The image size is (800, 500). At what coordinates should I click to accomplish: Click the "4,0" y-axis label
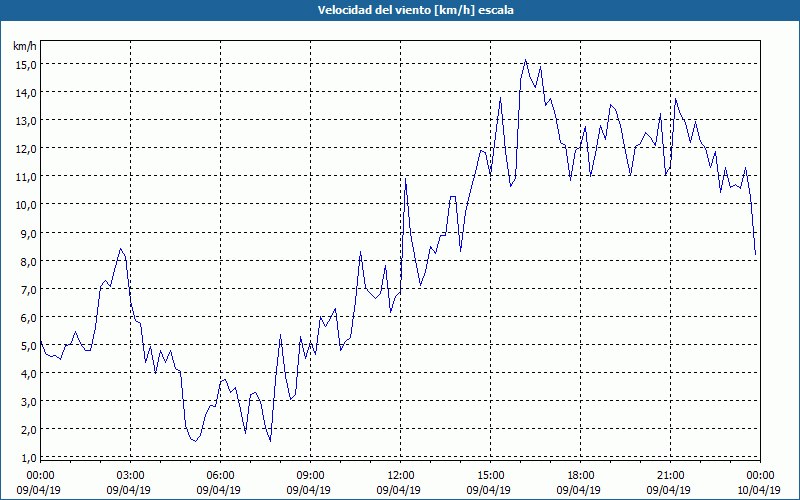point(29,374)
